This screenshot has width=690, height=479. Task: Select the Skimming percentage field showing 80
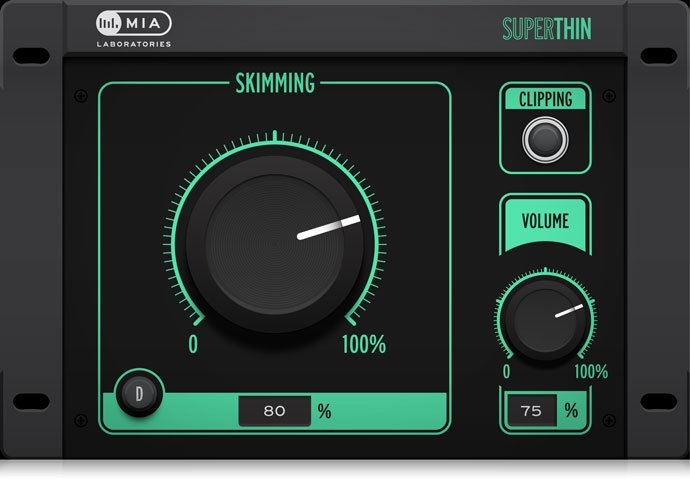274,410
